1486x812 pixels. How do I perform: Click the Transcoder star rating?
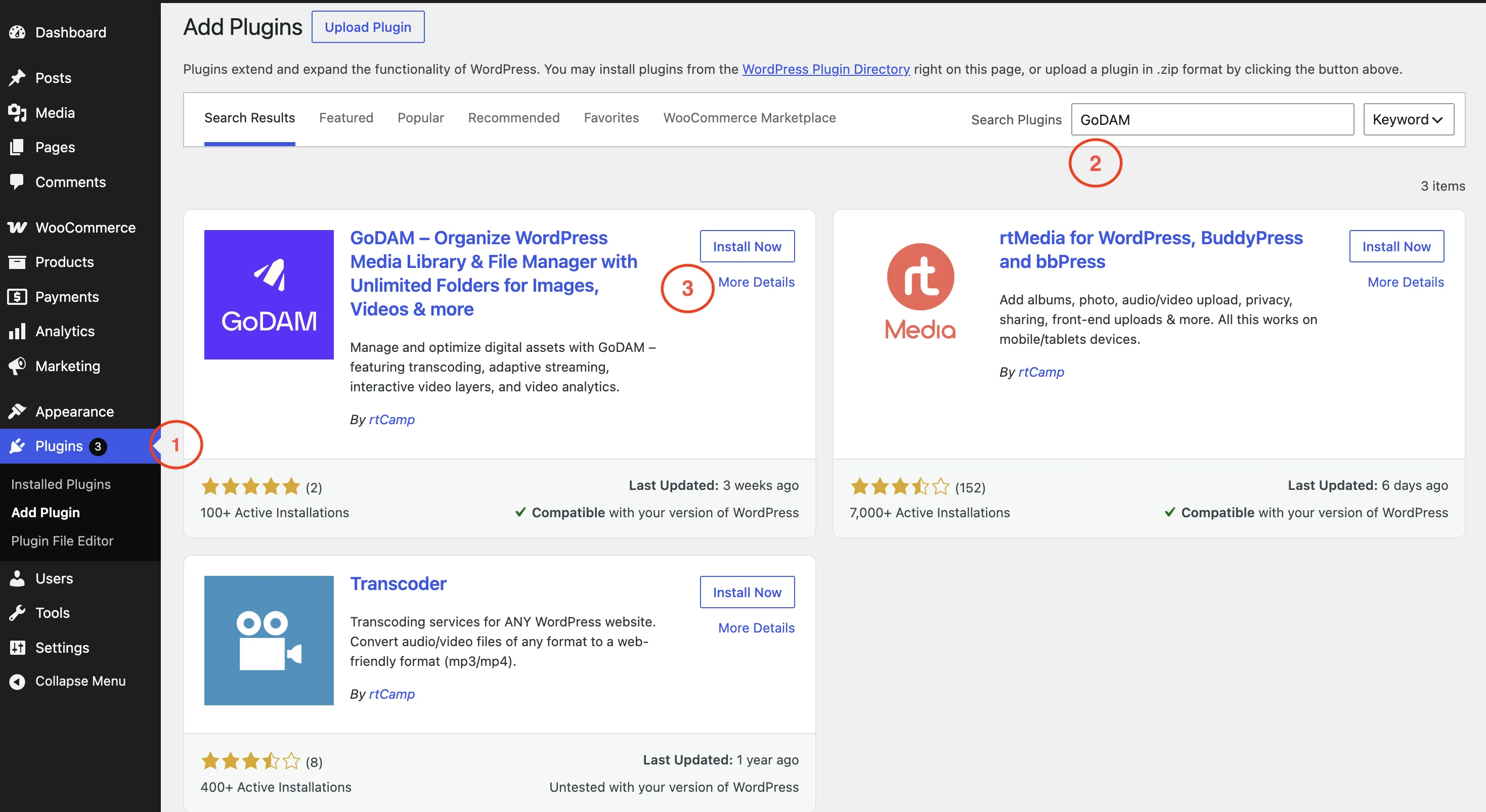[250, 761]
